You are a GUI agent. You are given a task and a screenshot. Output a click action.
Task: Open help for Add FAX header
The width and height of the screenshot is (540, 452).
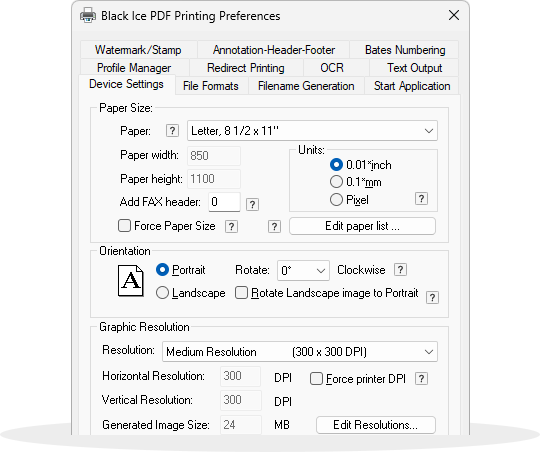coord(252,204)
